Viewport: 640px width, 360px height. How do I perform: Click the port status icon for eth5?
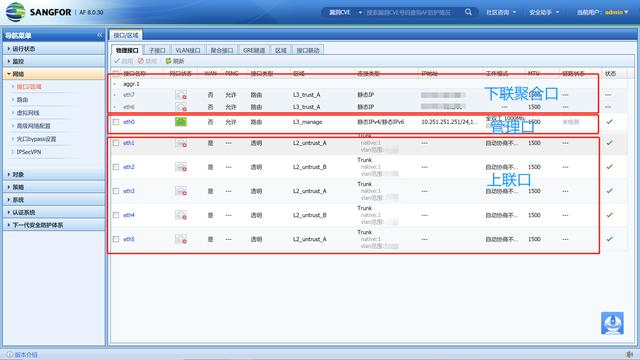(181, 239)
